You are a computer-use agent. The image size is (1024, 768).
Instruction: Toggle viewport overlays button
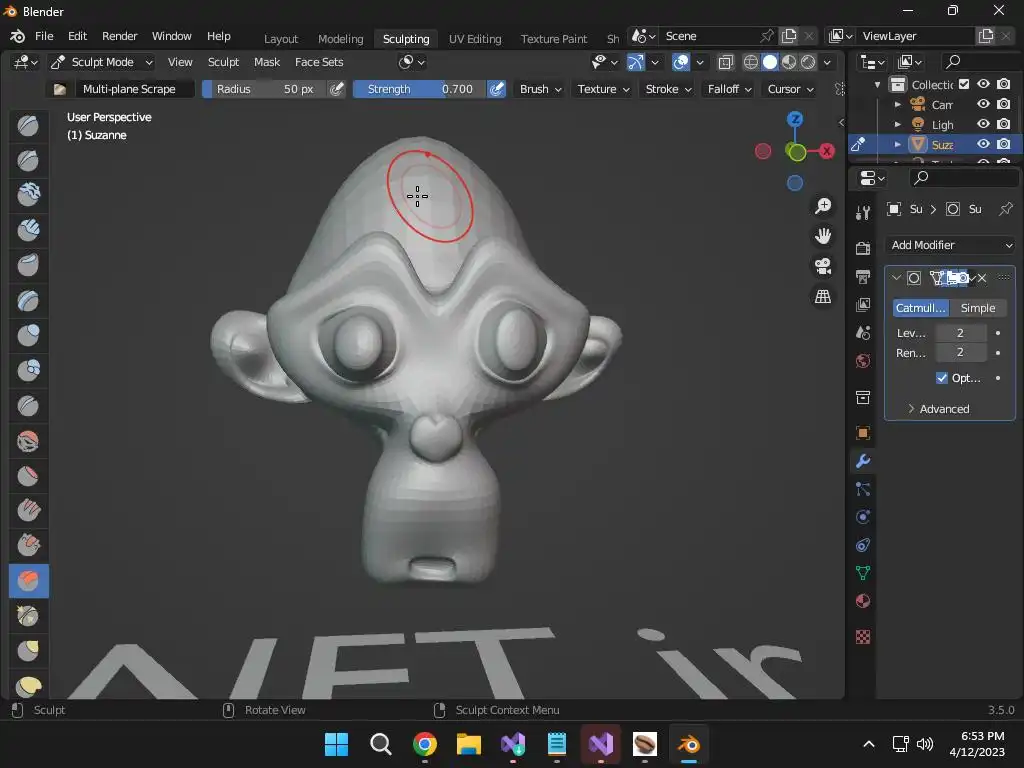pyautogui.click(x=680, y=62)
